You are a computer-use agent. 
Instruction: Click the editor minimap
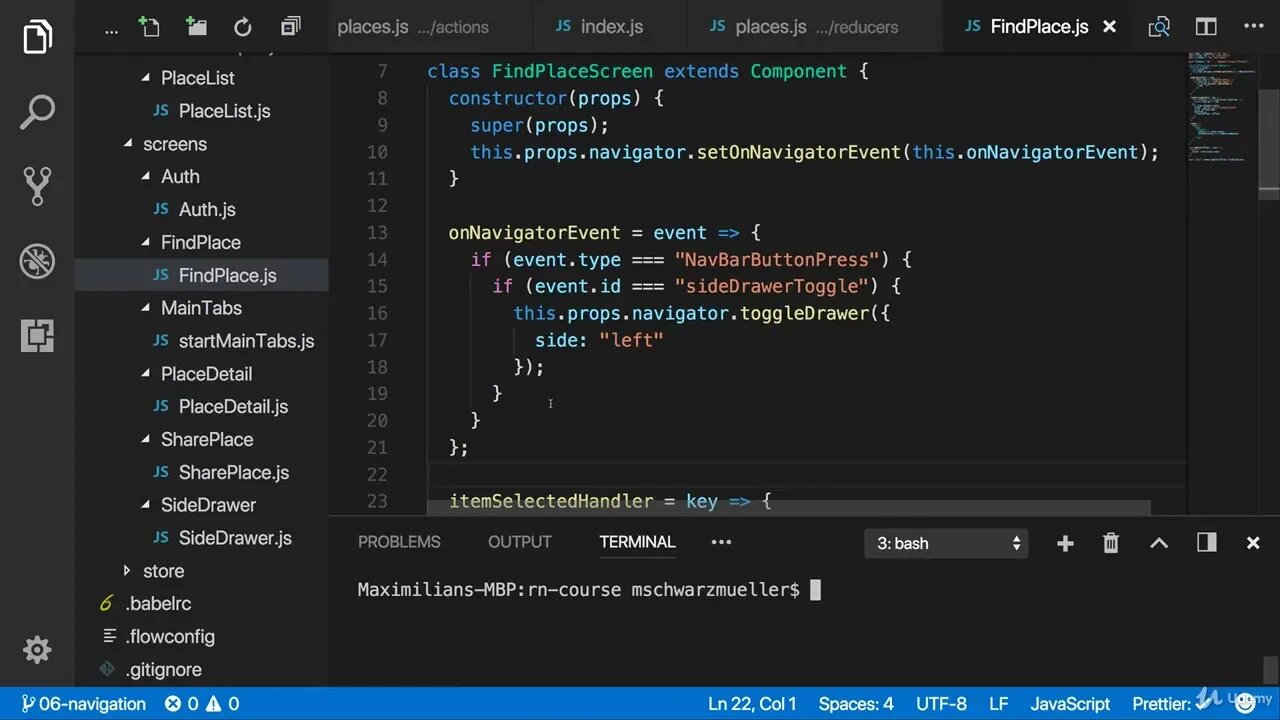click(1220, 110)
